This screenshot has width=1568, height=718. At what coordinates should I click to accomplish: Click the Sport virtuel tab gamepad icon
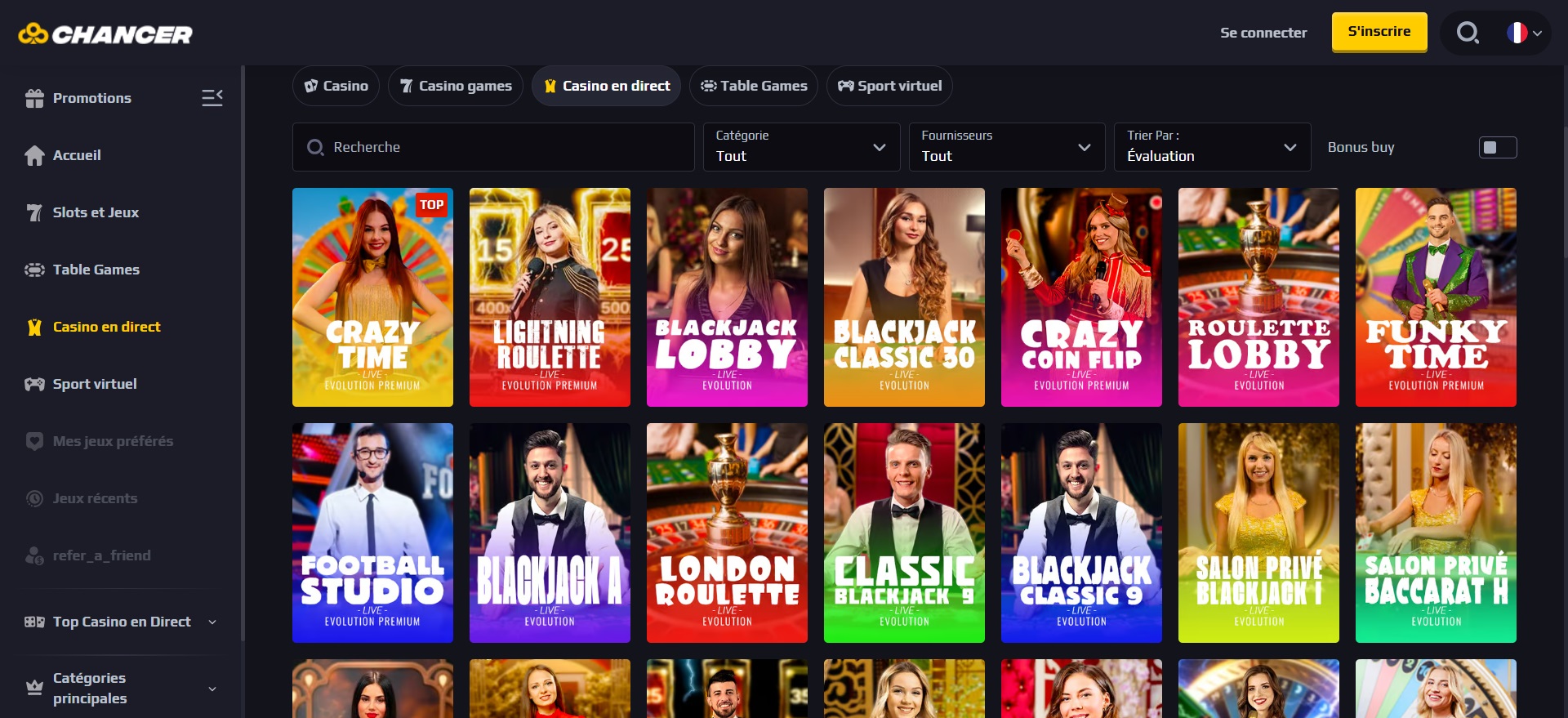click(846, 86)
